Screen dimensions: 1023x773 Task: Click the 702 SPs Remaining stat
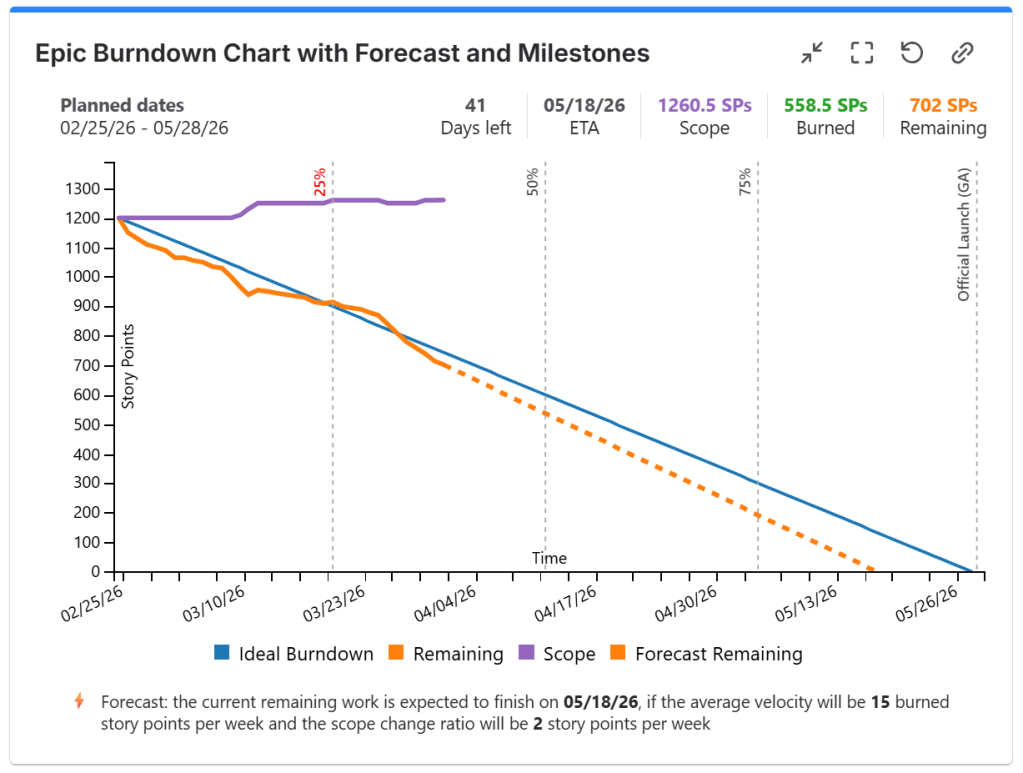click(x=943, y=105)
